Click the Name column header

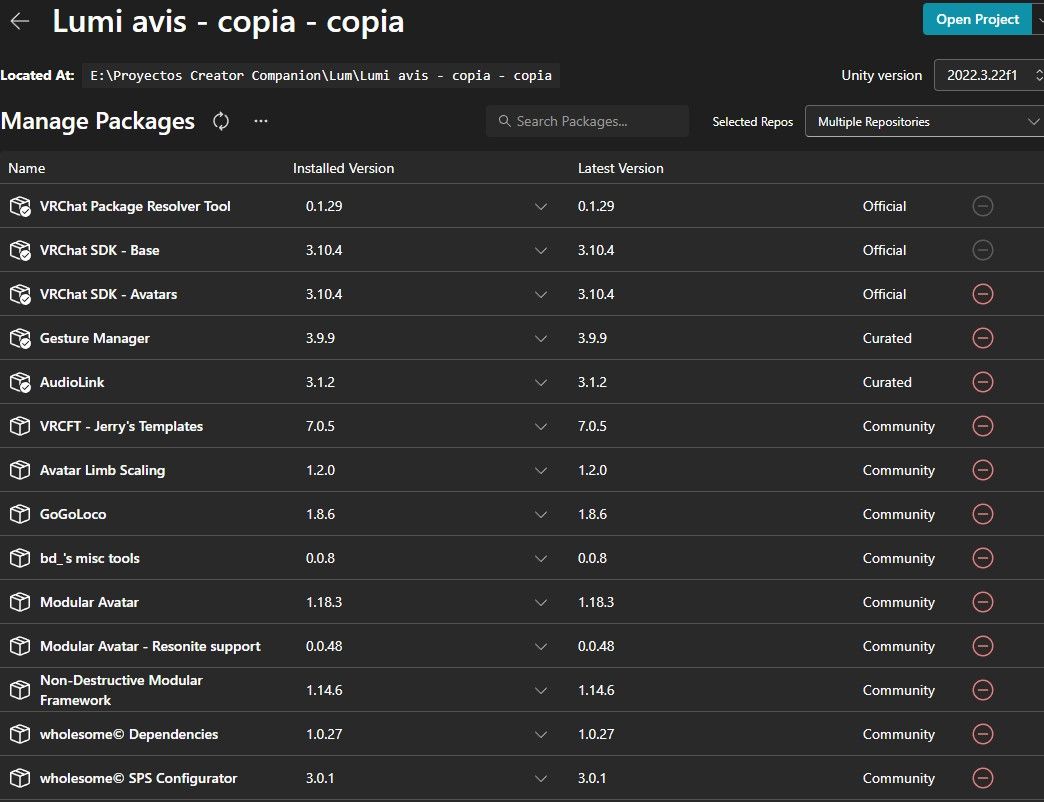tap(27, 168)
